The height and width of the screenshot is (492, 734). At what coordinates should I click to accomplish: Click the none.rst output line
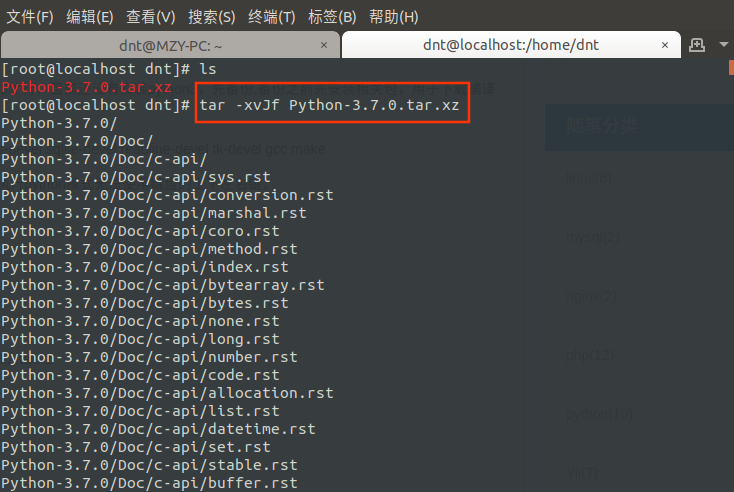(140, 322)
